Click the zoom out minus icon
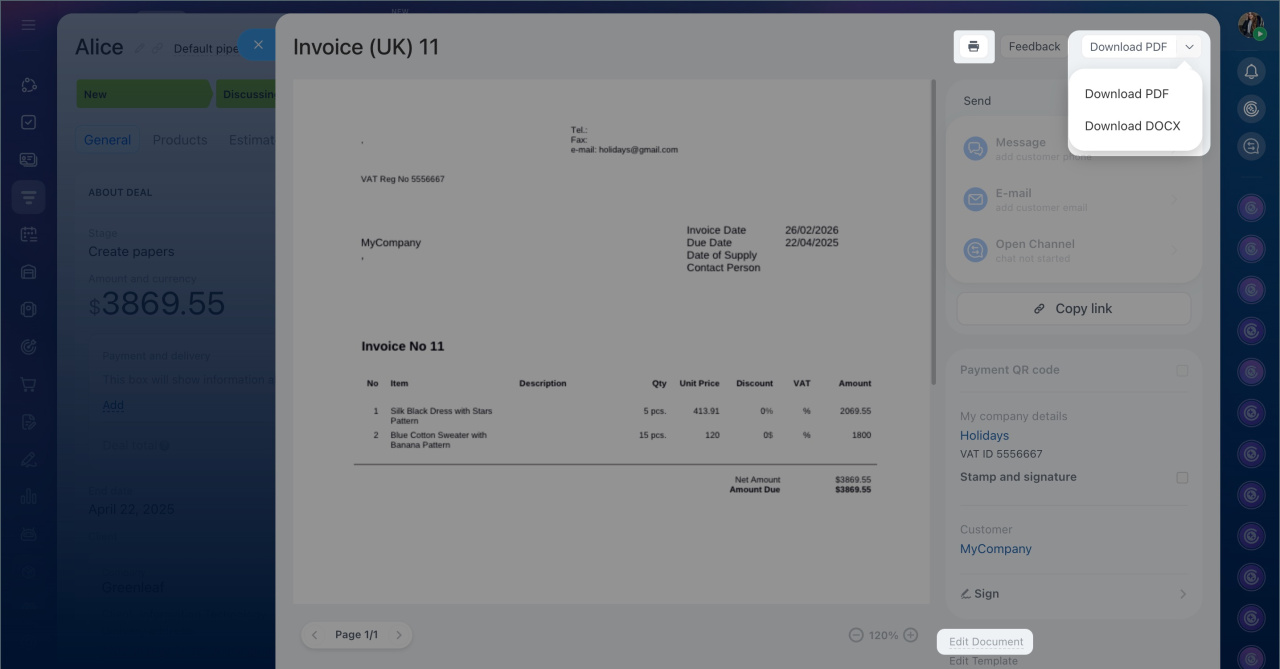 tap(856, 635)
